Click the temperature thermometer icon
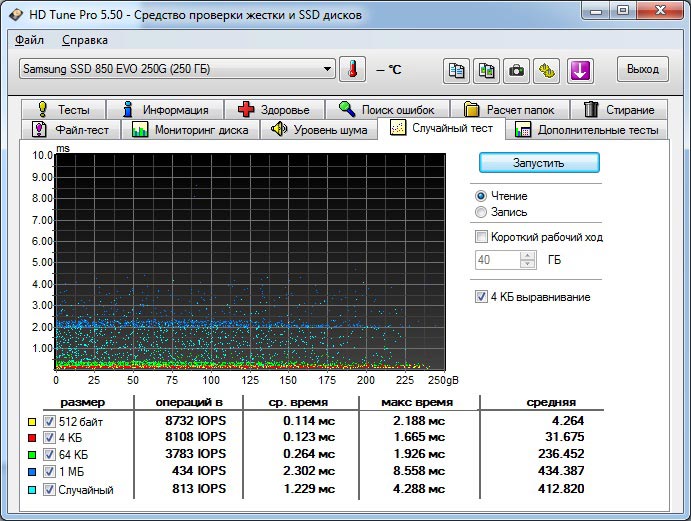691x521 pixels. click(x=353, y=69)
